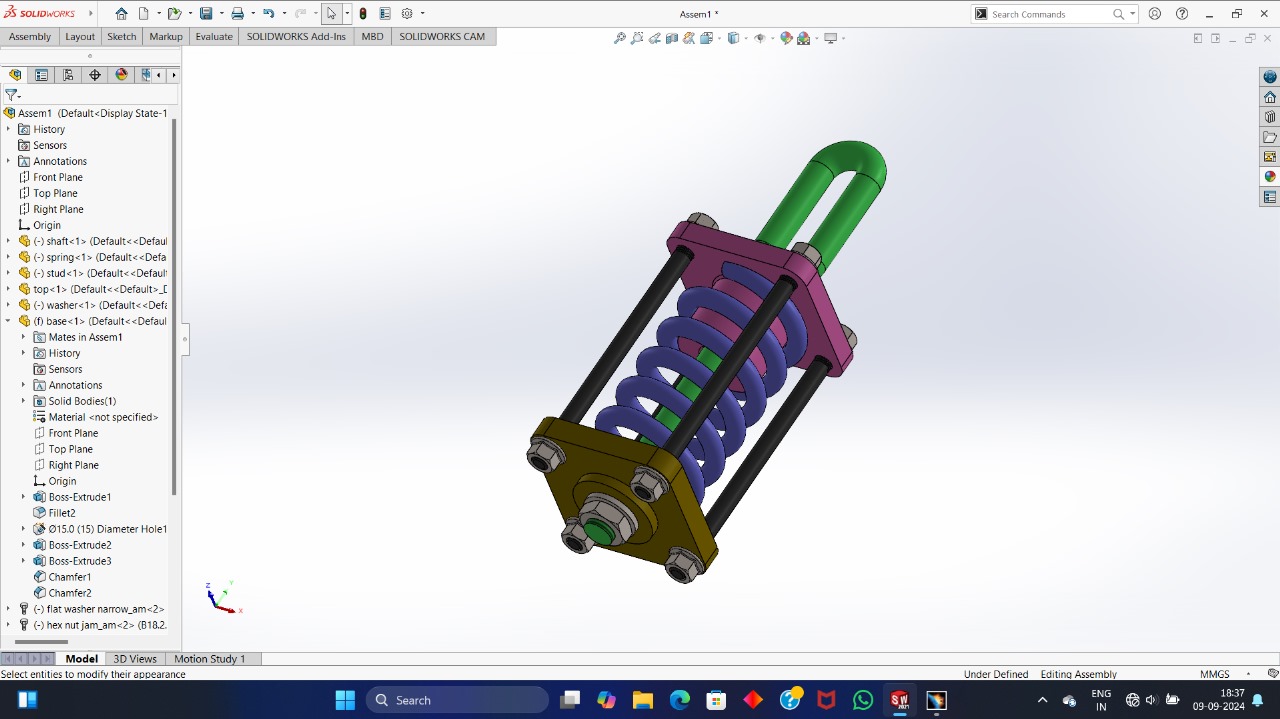The height and width of the screenshot is (719, 1280).
Task: Open the Save dropdown arrow
Action: [x=220, y=14]
